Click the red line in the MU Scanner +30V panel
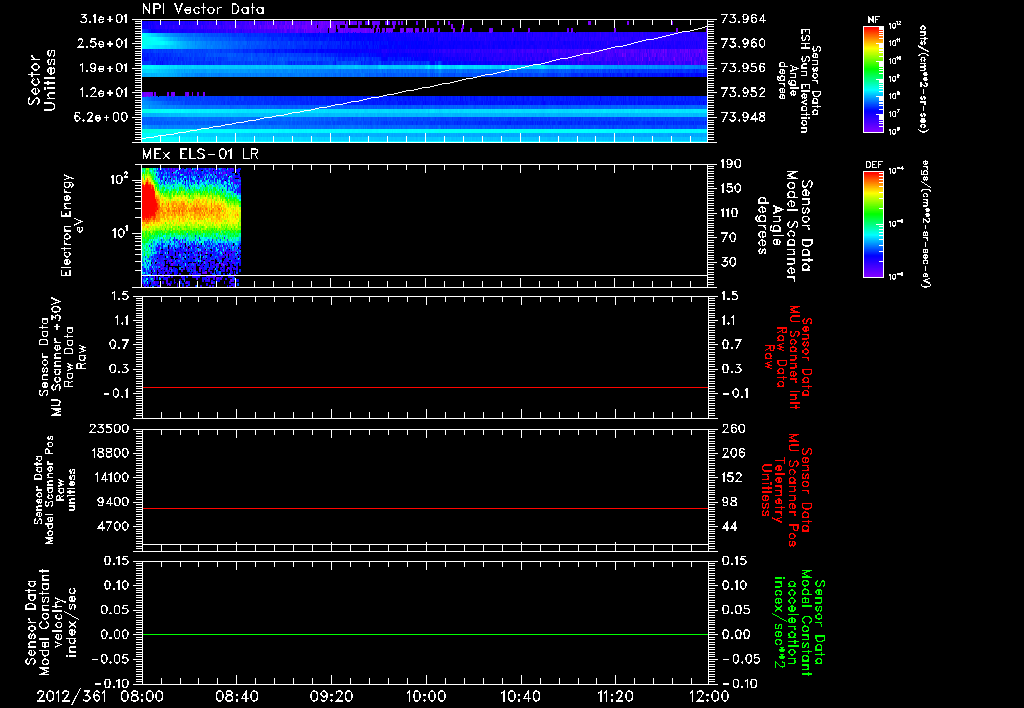The height and width of the screenshot is (708, 1024). pyautogui.click(x=425, y=387)
